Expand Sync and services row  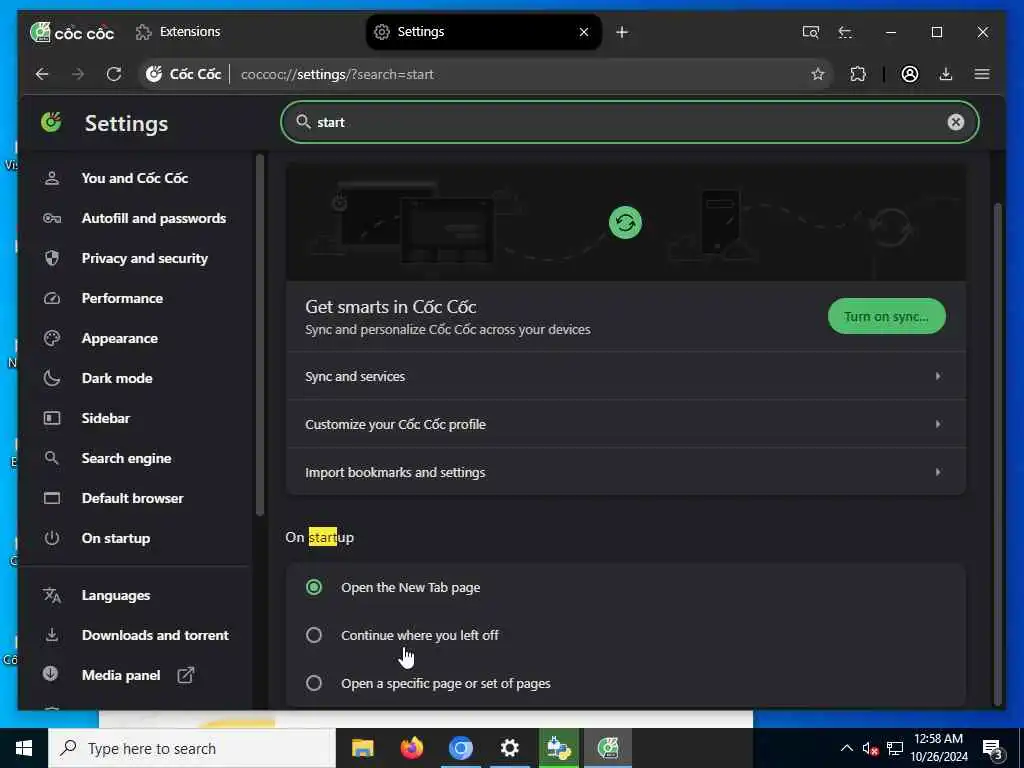tap(626, 377)
